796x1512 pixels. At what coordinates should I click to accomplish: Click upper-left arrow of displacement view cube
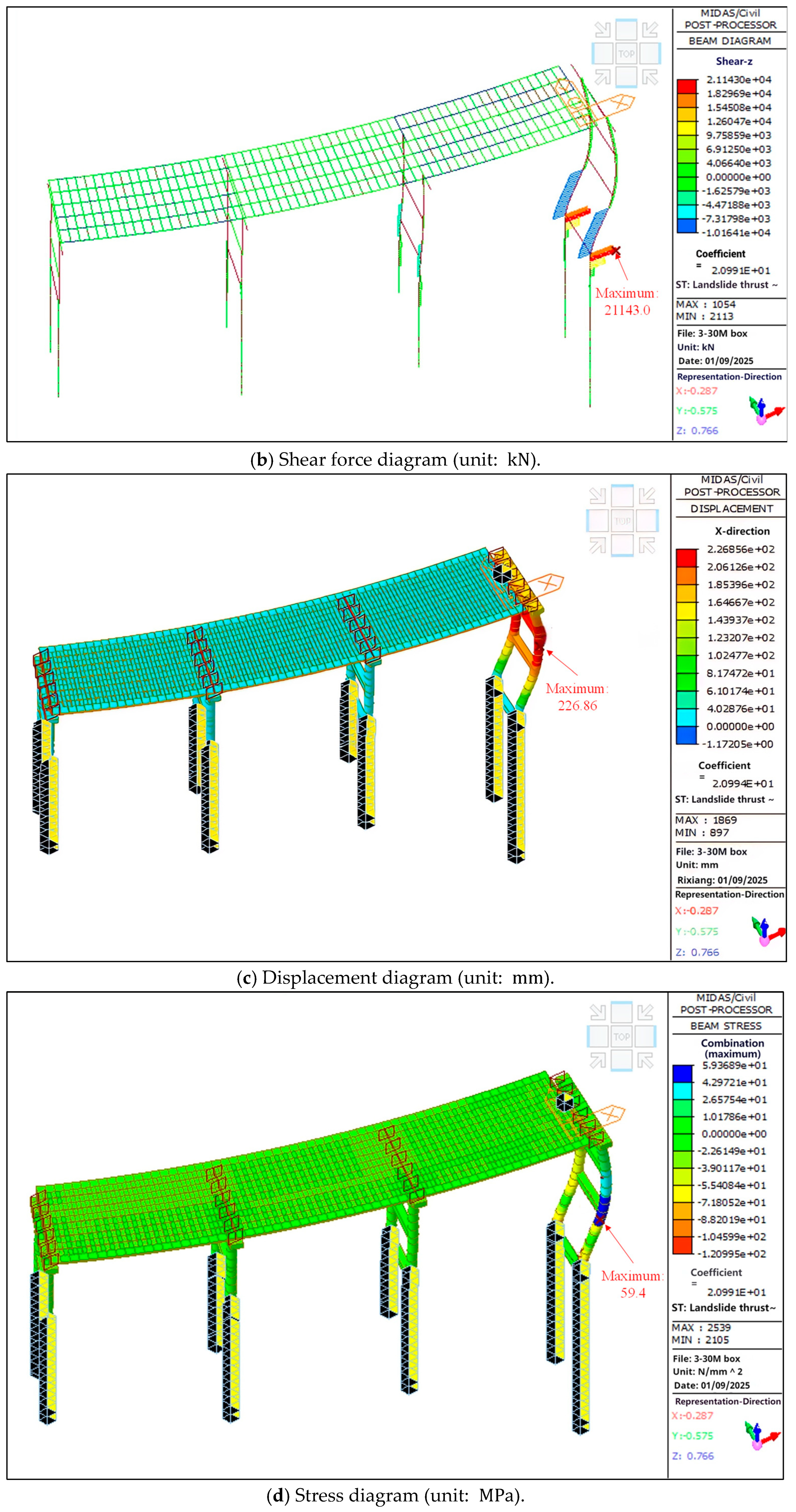click(x=598, y=496)
